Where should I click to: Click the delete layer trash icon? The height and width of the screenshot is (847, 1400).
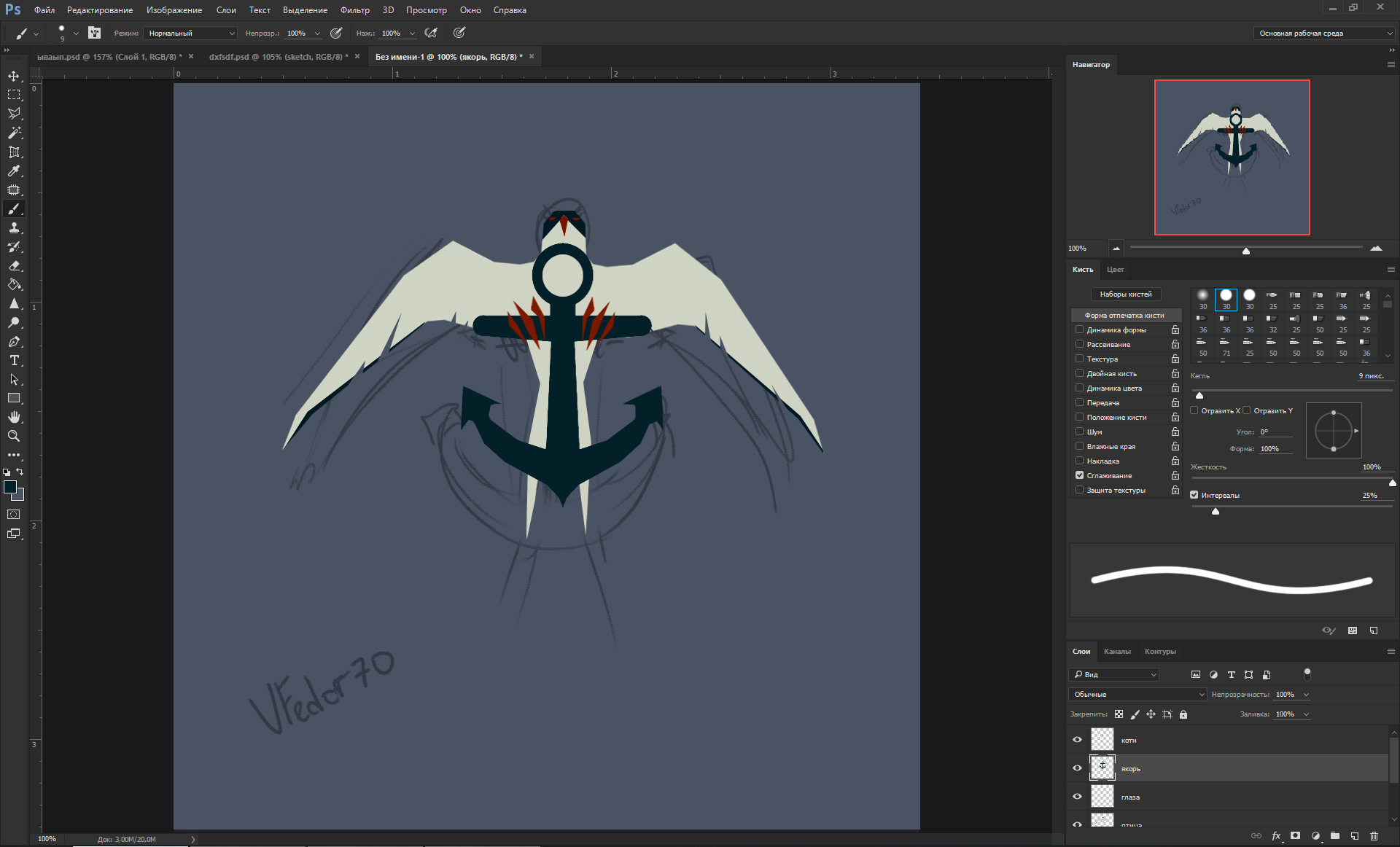(x=1374, y=836)
